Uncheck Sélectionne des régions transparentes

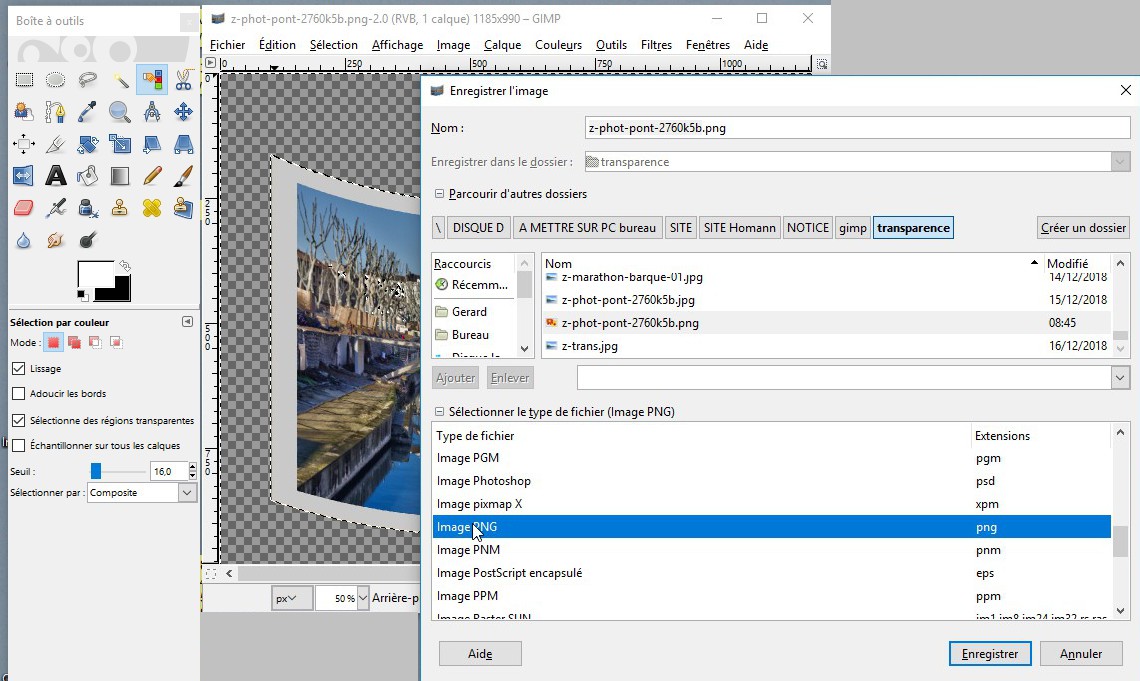(x=19, y=420)
